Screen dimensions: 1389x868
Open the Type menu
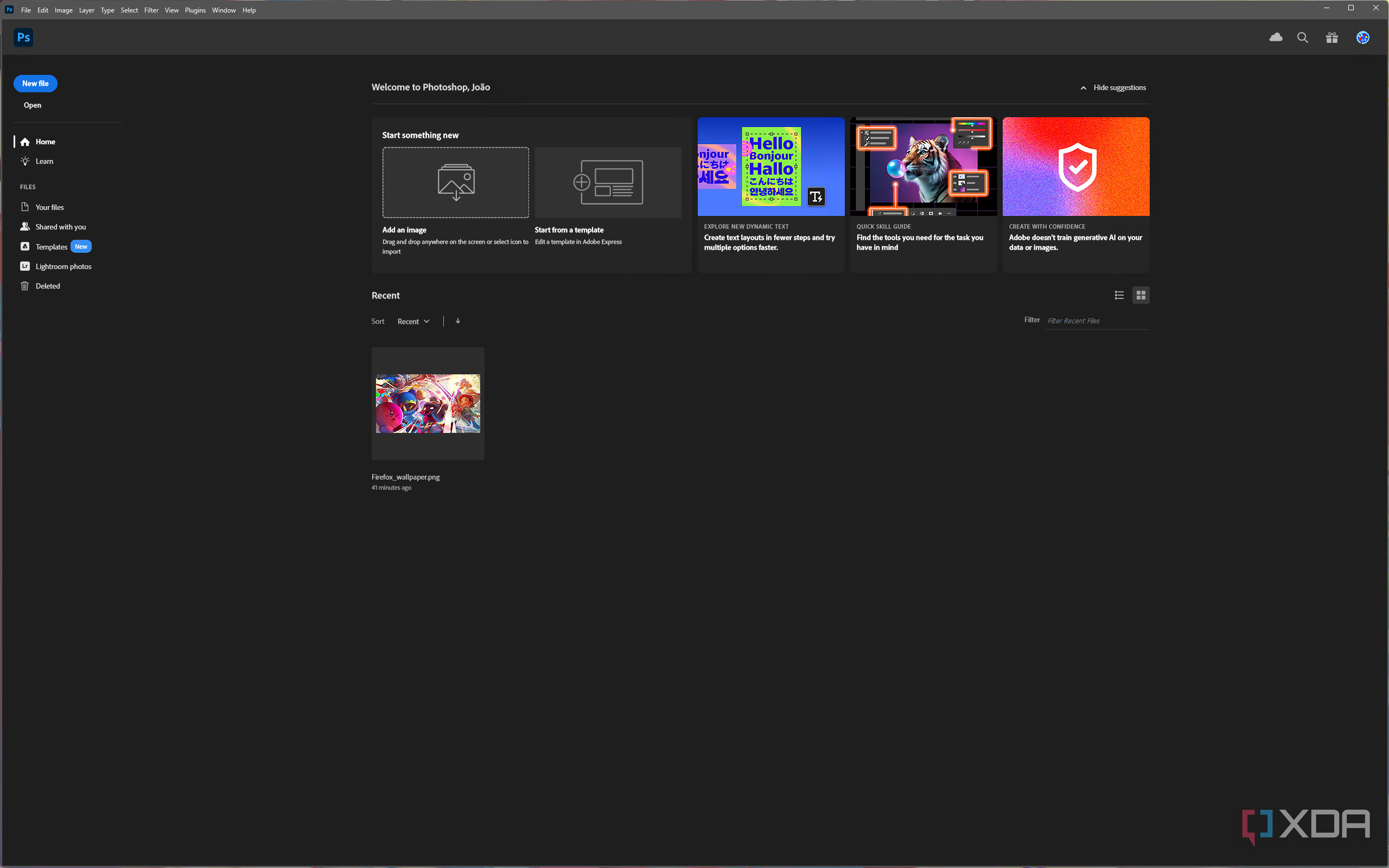pyautogui.click(x=107, y=10)
